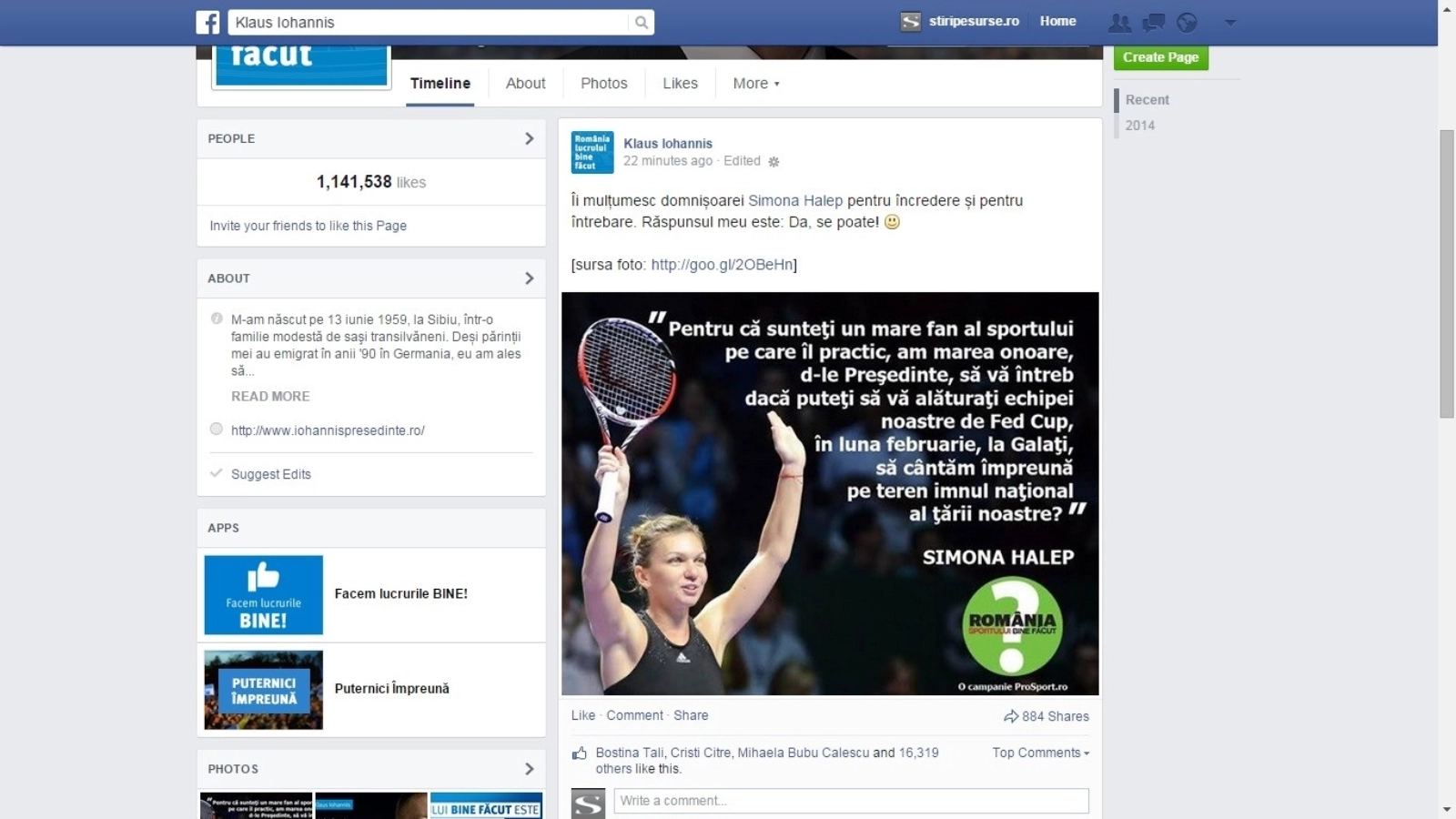Viewport: 1456px width, 819px height.
Task: Switch to the Photos tab
Action: coord(603,84)
